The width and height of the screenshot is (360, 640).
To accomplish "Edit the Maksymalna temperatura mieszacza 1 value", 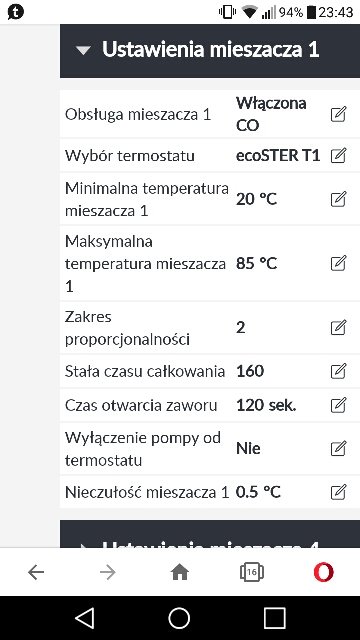I will [338, 263].
